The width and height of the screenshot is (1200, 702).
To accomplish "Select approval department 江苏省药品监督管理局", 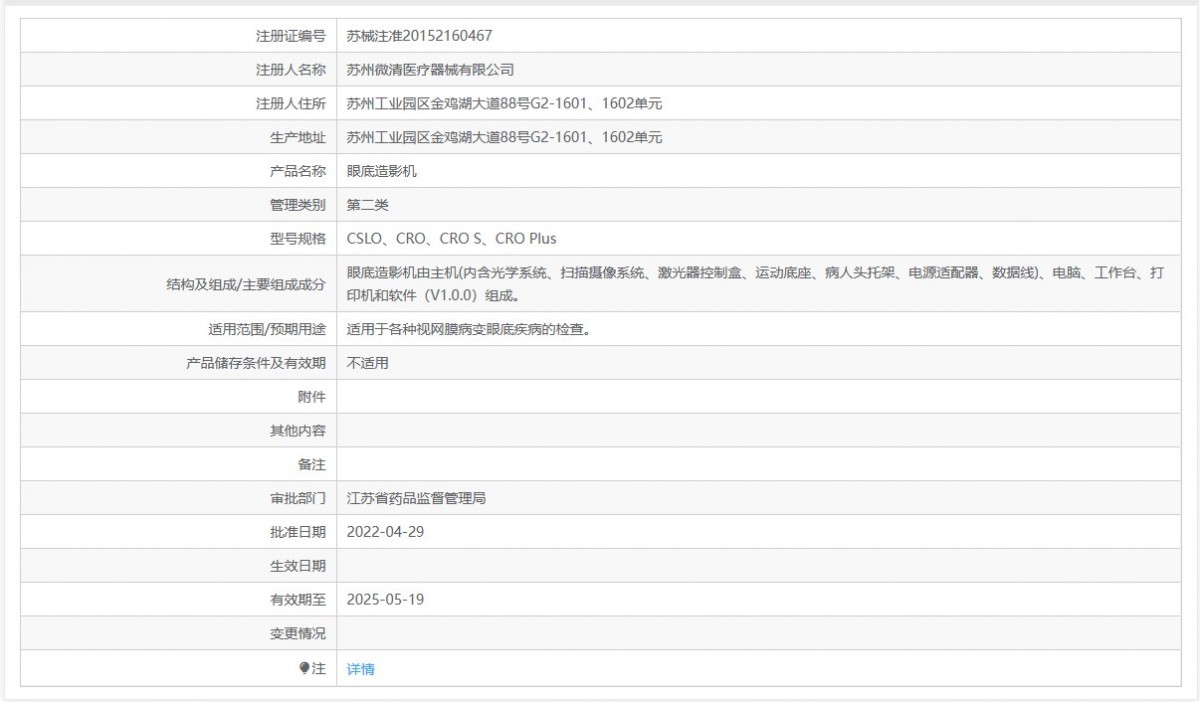I will 416,498.
